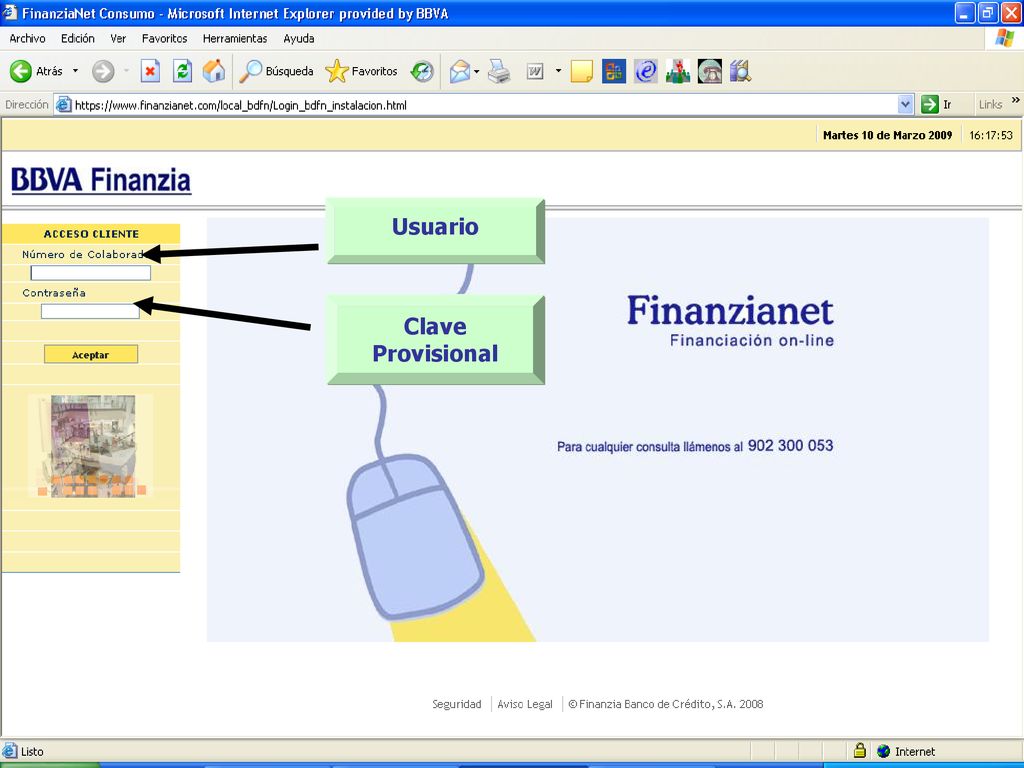Click the green Ir go button
The width and height of the screenshot is (1024, 768).
click(936, 104)
